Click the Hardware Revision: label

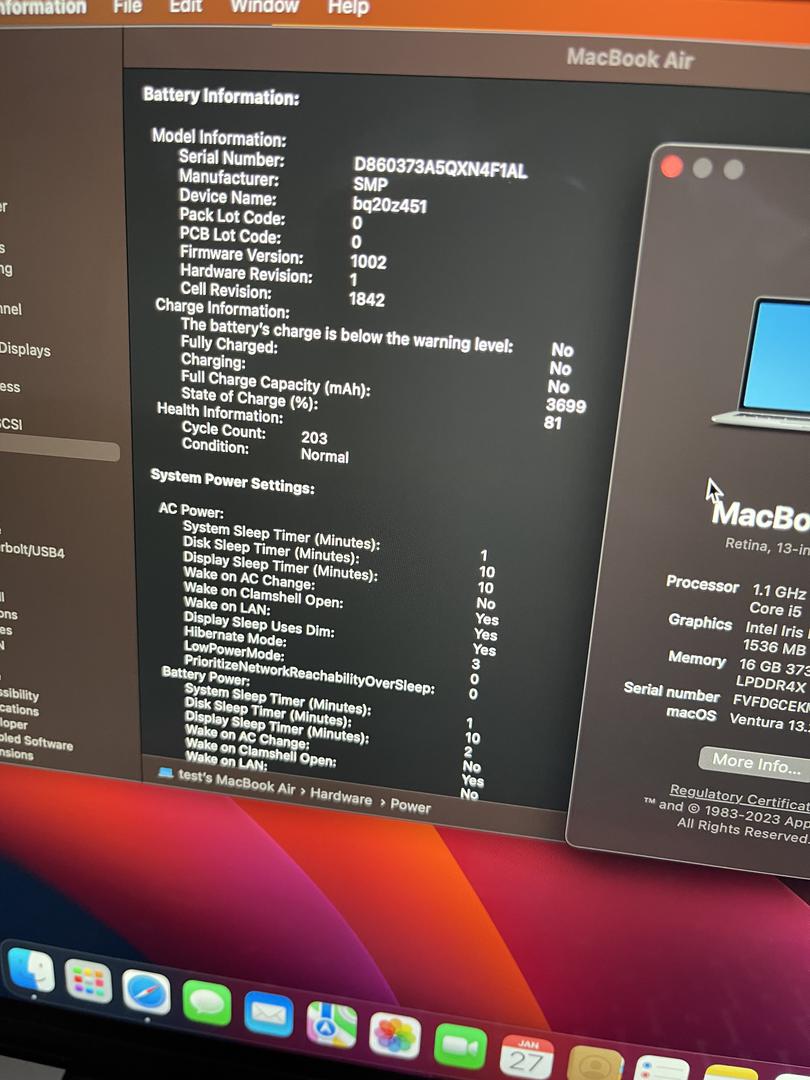pyautogui.click(x=247, y=273)
